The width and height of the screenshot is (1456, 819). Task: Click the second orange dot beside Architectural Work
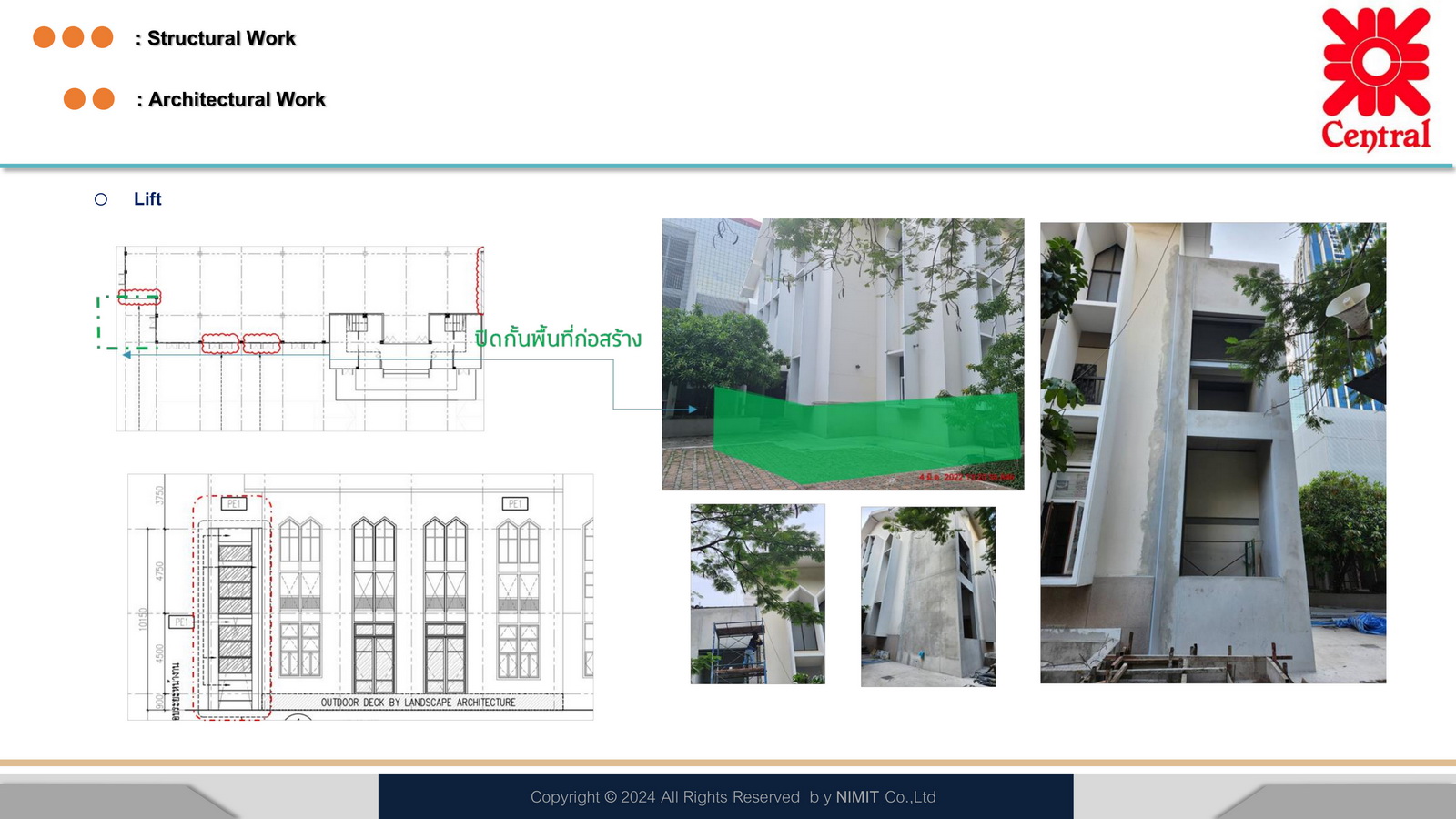pyautogui.click(x=104, y=98)
